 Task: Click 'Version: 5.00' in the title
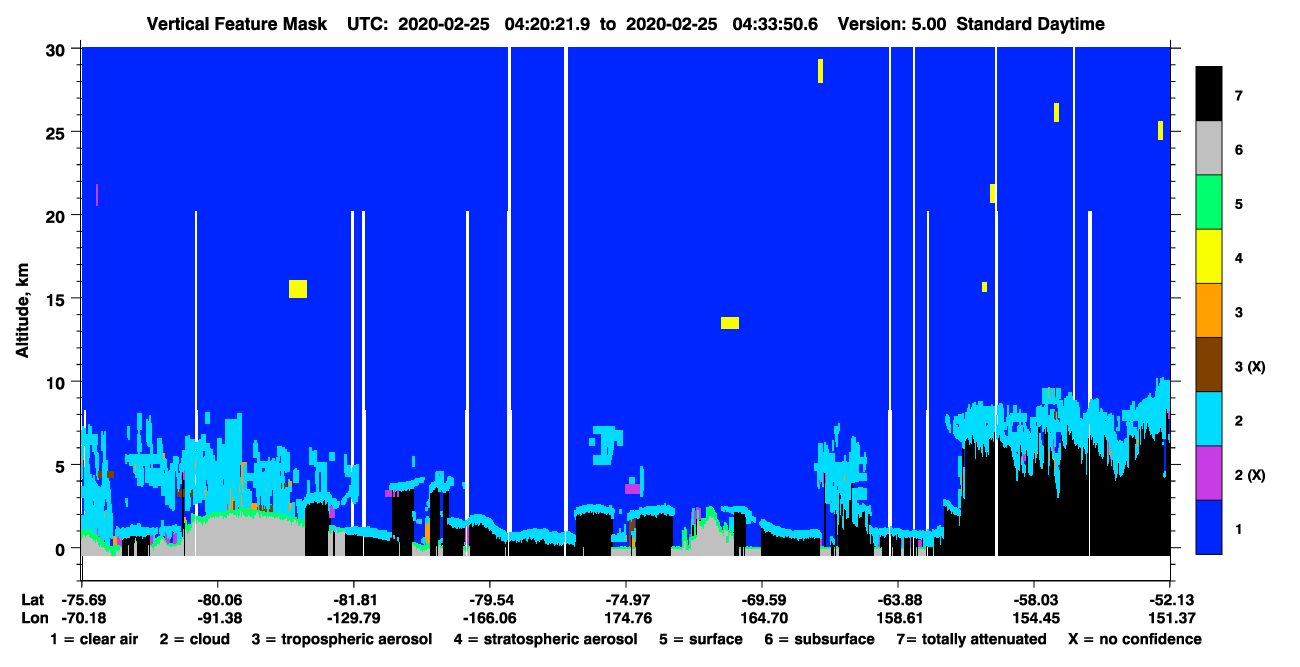point(890,24)
